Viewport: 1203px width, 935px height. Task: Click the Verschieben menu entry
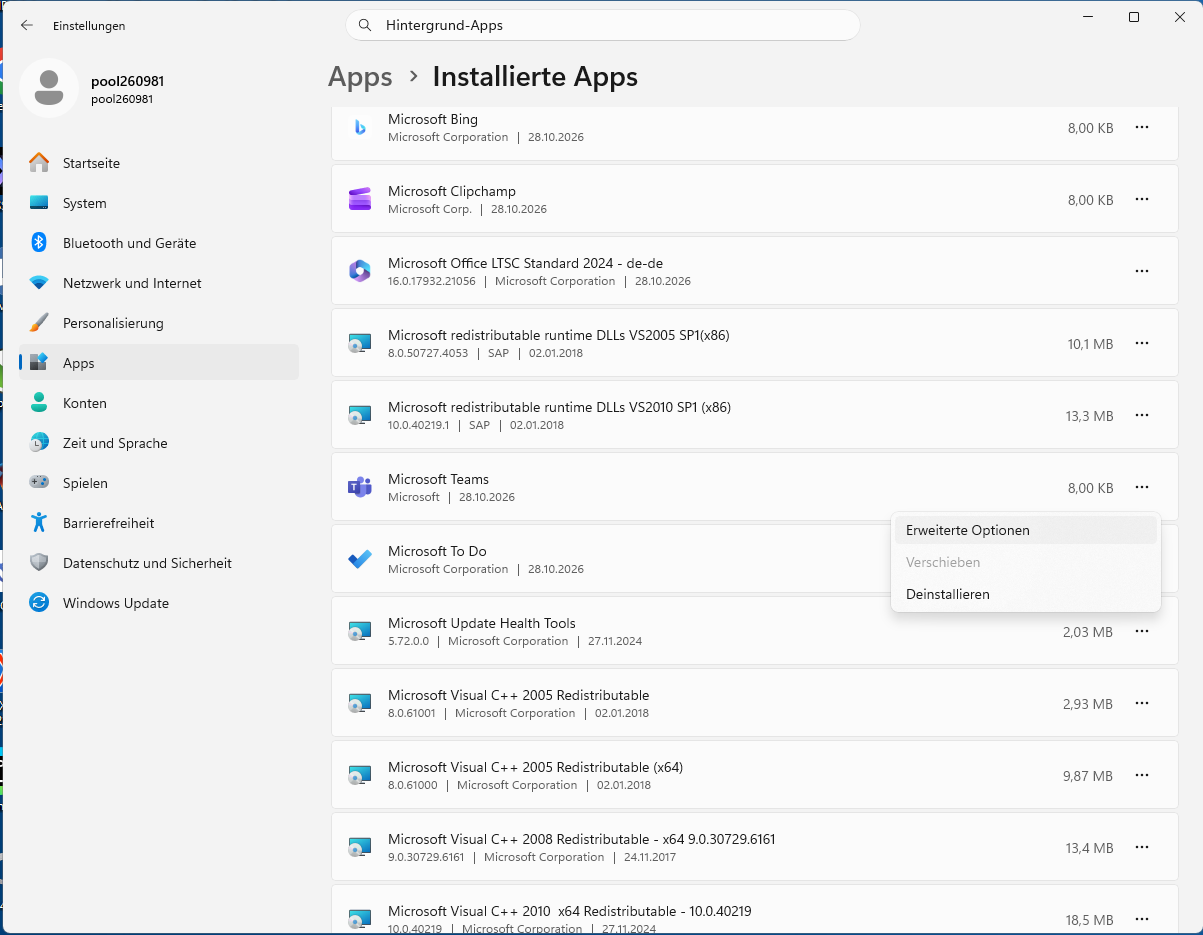coord(1025,562)
